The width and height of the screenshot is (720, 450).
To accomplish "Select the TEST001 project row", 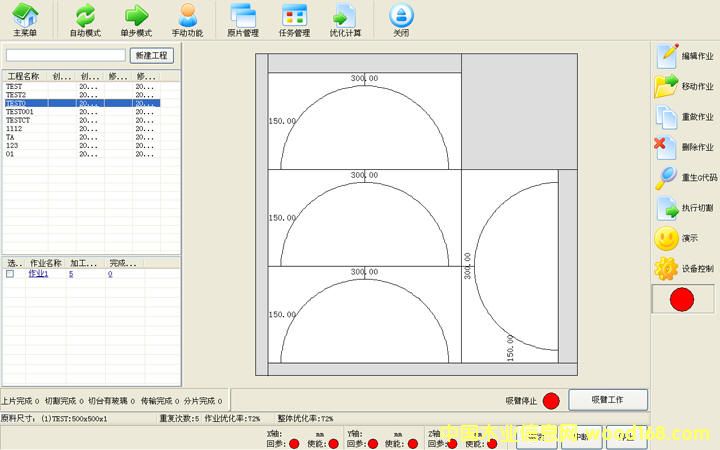I will tap(20, 112).
